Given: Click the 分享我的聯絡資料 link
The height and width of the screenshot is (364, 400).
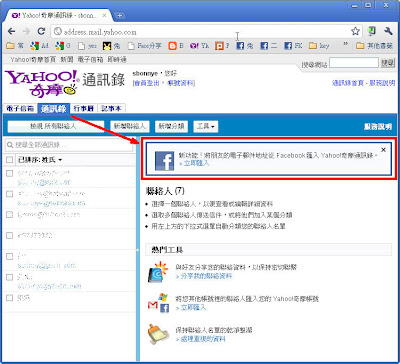Looking at the screenshot, I should tap(204, 276).
